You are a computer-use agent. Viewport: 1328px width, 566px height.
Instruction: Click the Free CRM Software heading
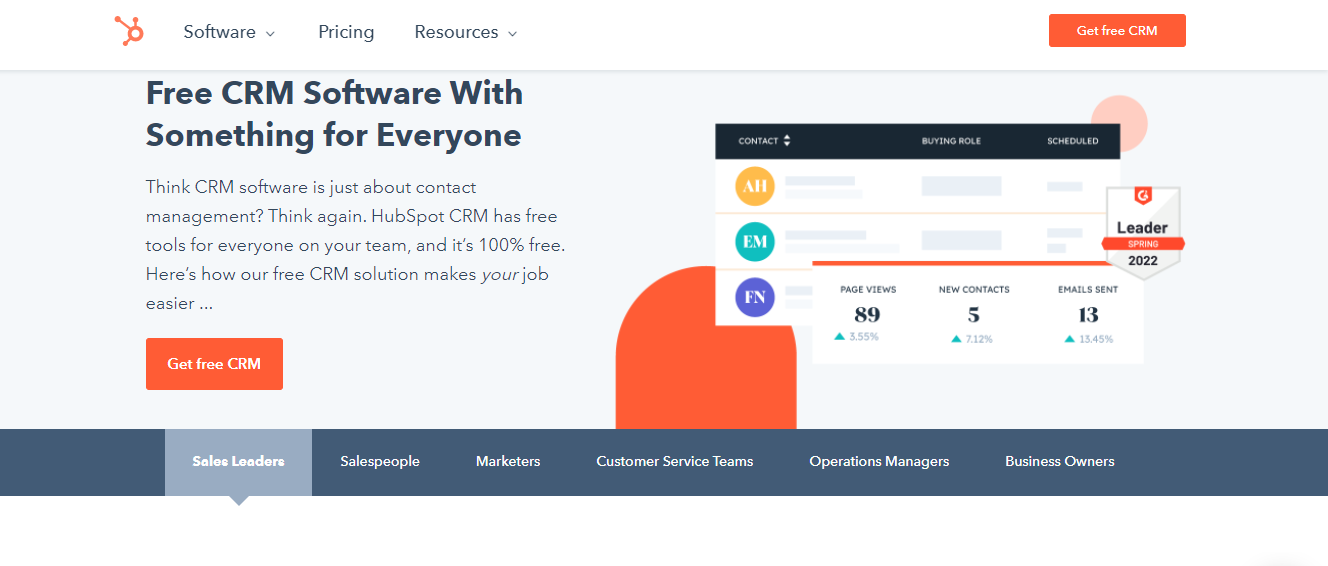[x=334, y=114]
